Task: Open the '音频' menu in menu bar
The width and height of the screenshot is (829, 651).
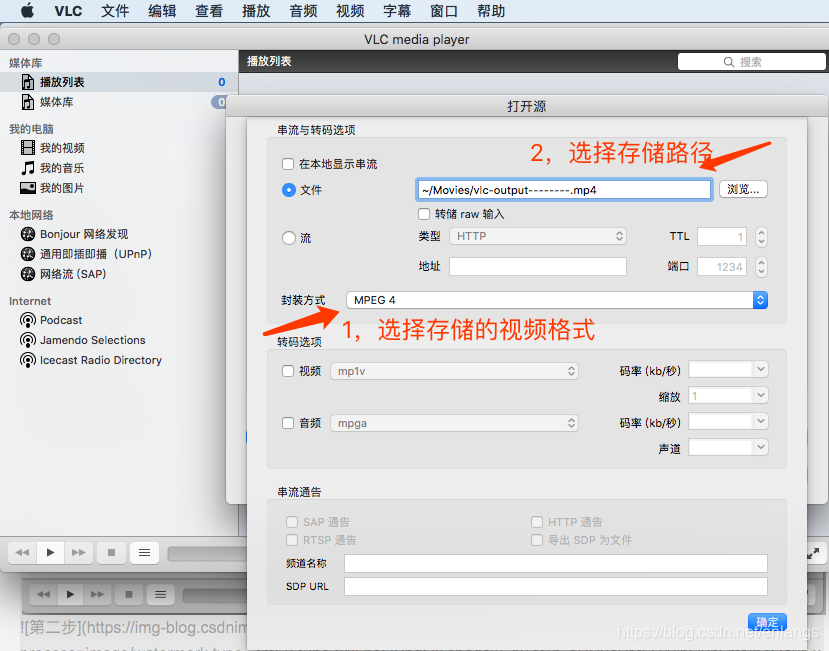Action: (x=303, y=11)
